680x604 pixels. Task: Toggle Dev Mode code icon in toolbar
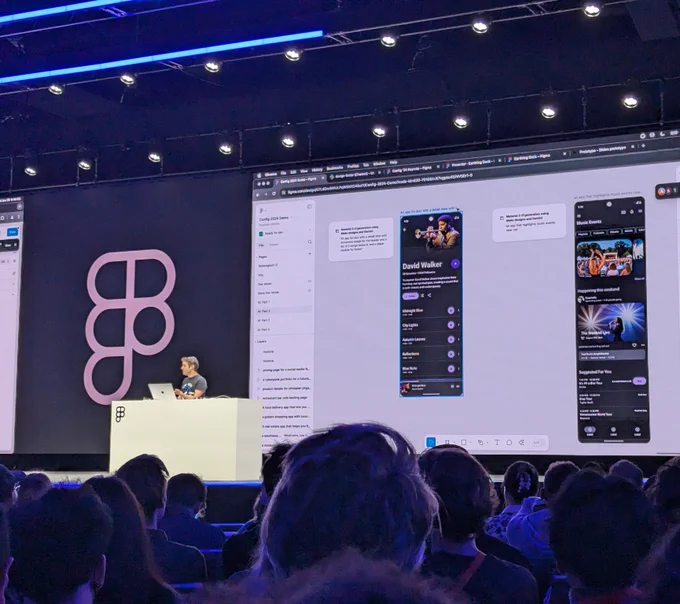(x=537, y=443)
